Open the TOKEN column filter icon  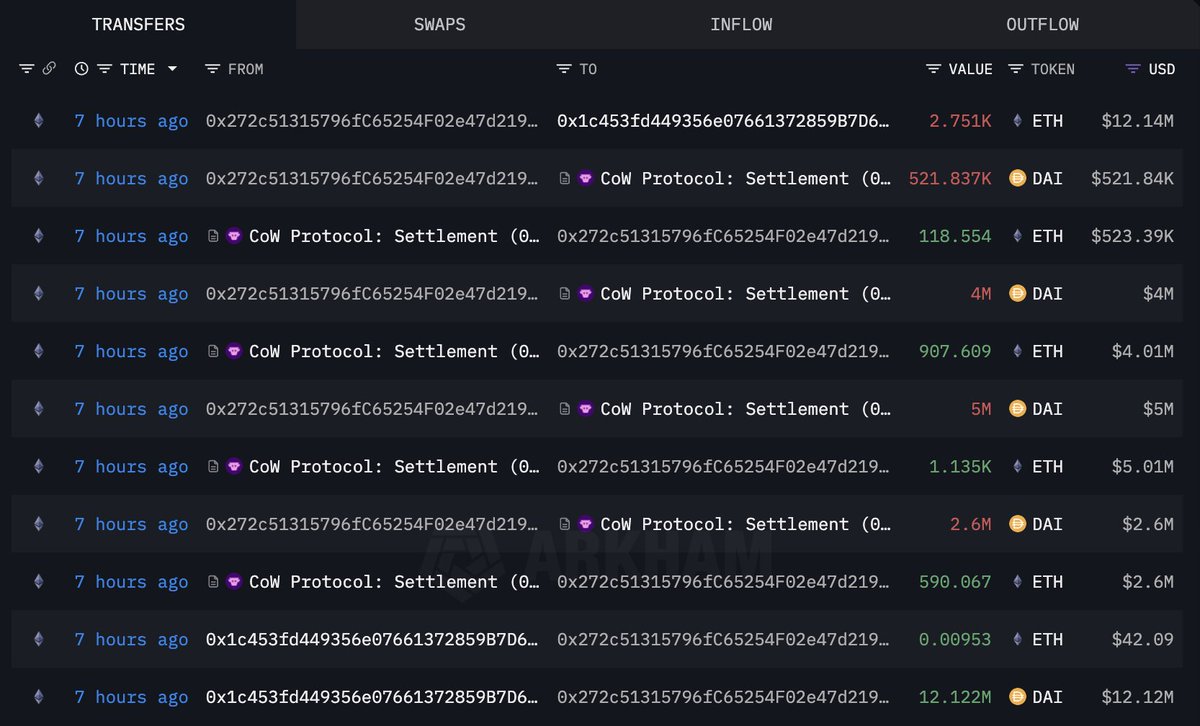point(1016,69)
